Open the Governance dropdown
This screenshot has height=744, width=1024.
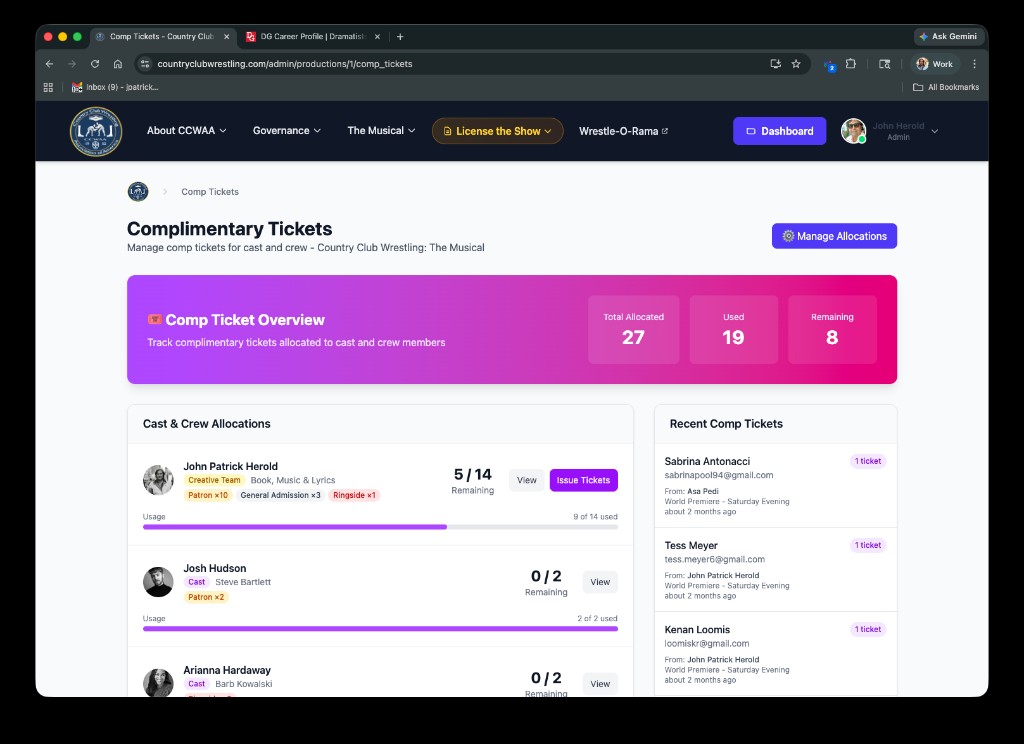tap(287, 131)
